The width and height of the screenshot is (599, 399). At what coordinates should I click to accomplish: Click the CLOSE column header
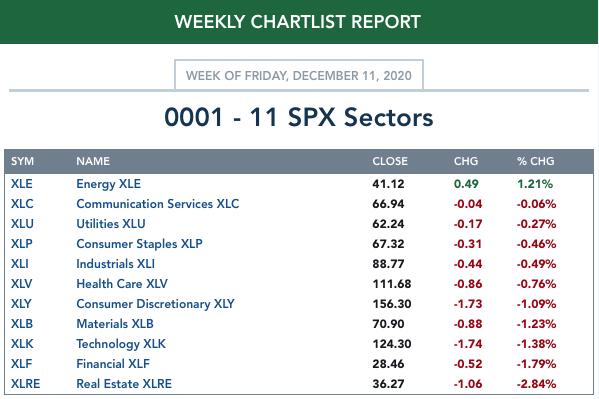pos(390,161)
